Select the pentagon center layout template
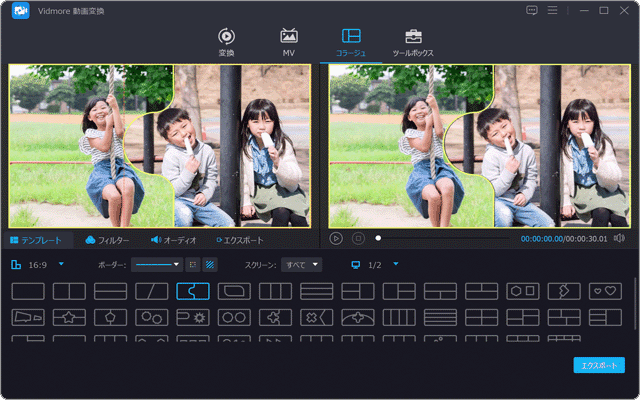Image resolution: width=640 pixels, height=400 pixels. click(111, 317)
